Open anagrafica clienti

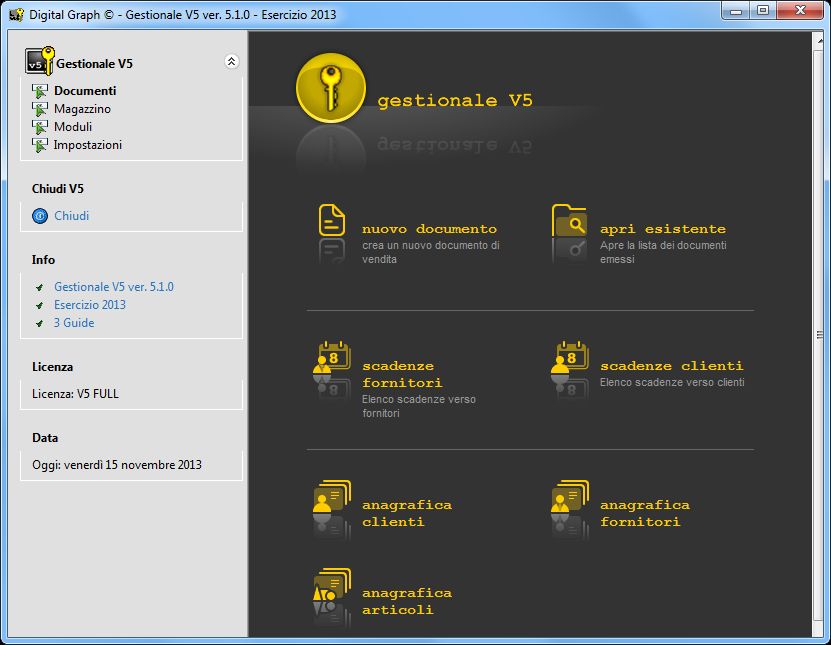(x=407, y=513)
